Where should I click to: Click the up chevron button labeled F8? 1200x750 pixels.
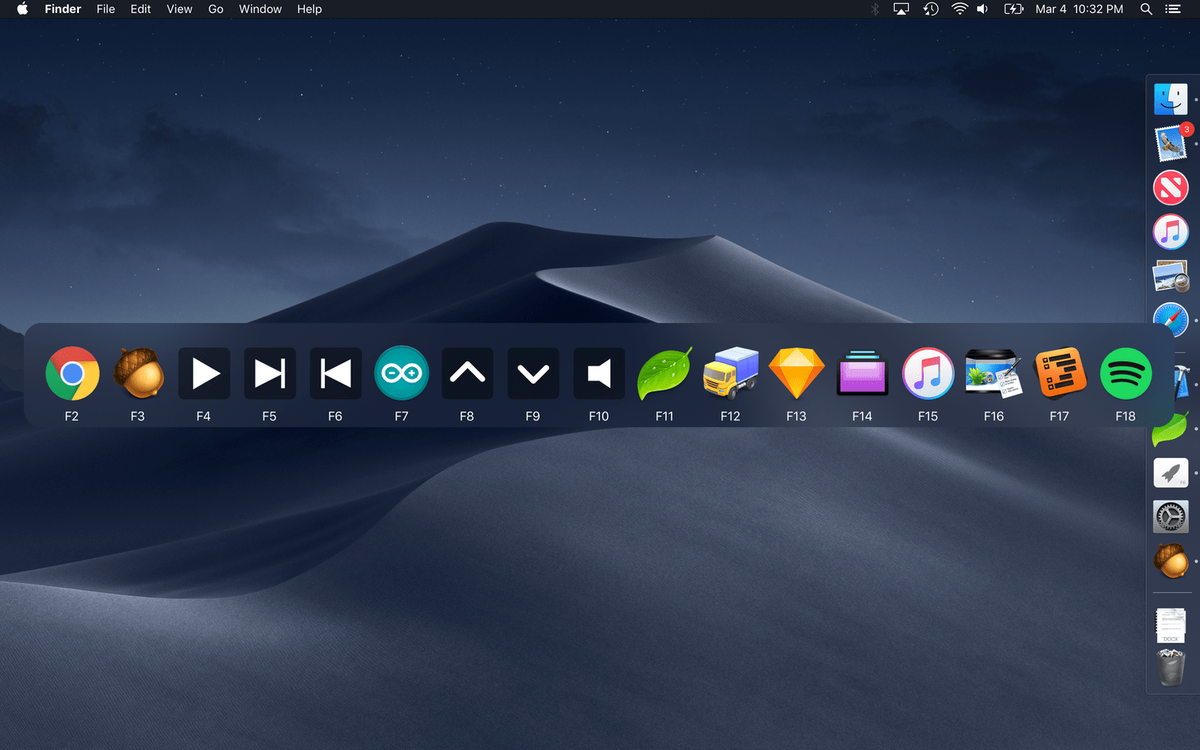pos(467,374)
